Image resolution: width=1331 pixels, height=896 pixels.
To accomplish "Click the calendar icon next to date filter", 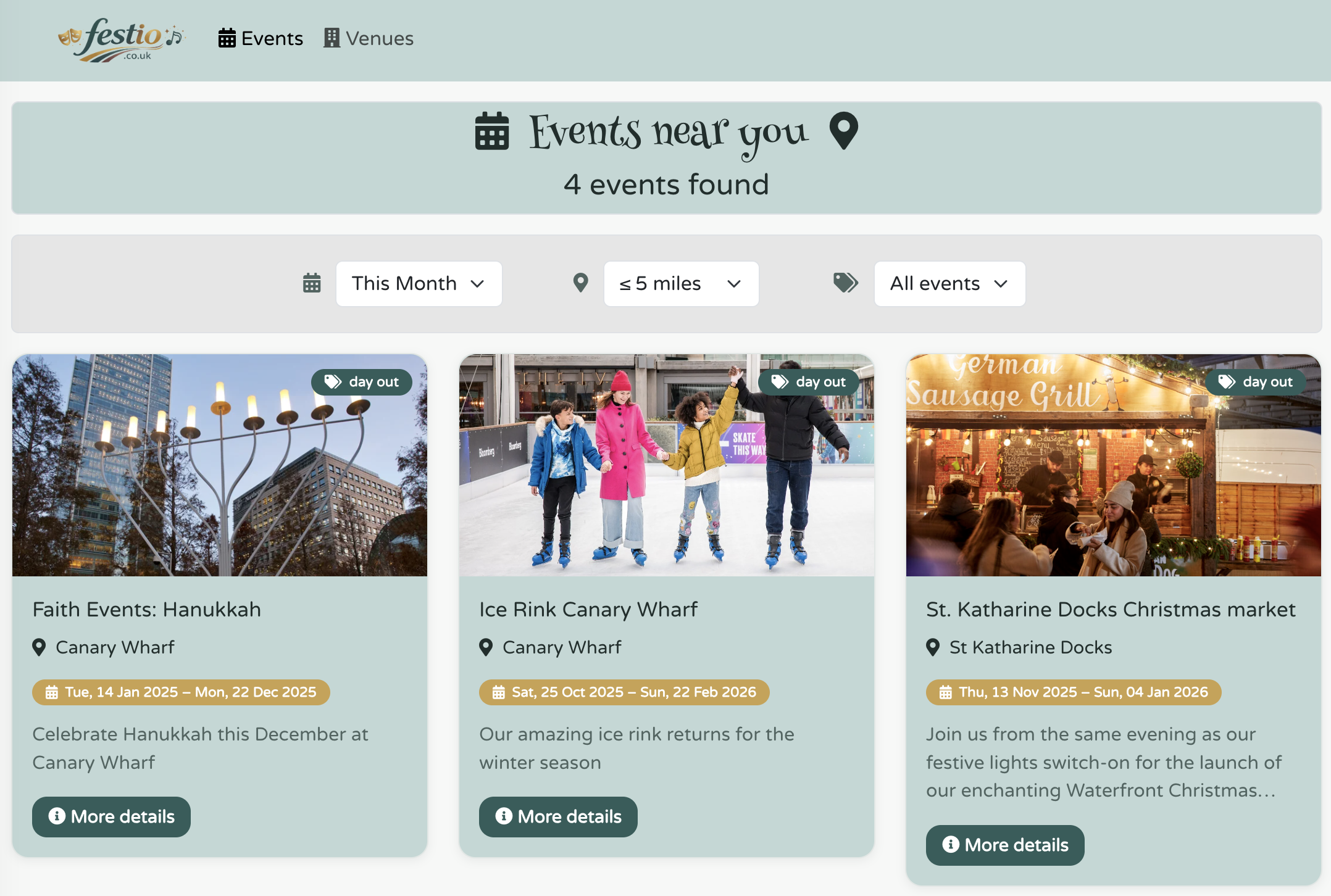I will click(x=312, y=283).
